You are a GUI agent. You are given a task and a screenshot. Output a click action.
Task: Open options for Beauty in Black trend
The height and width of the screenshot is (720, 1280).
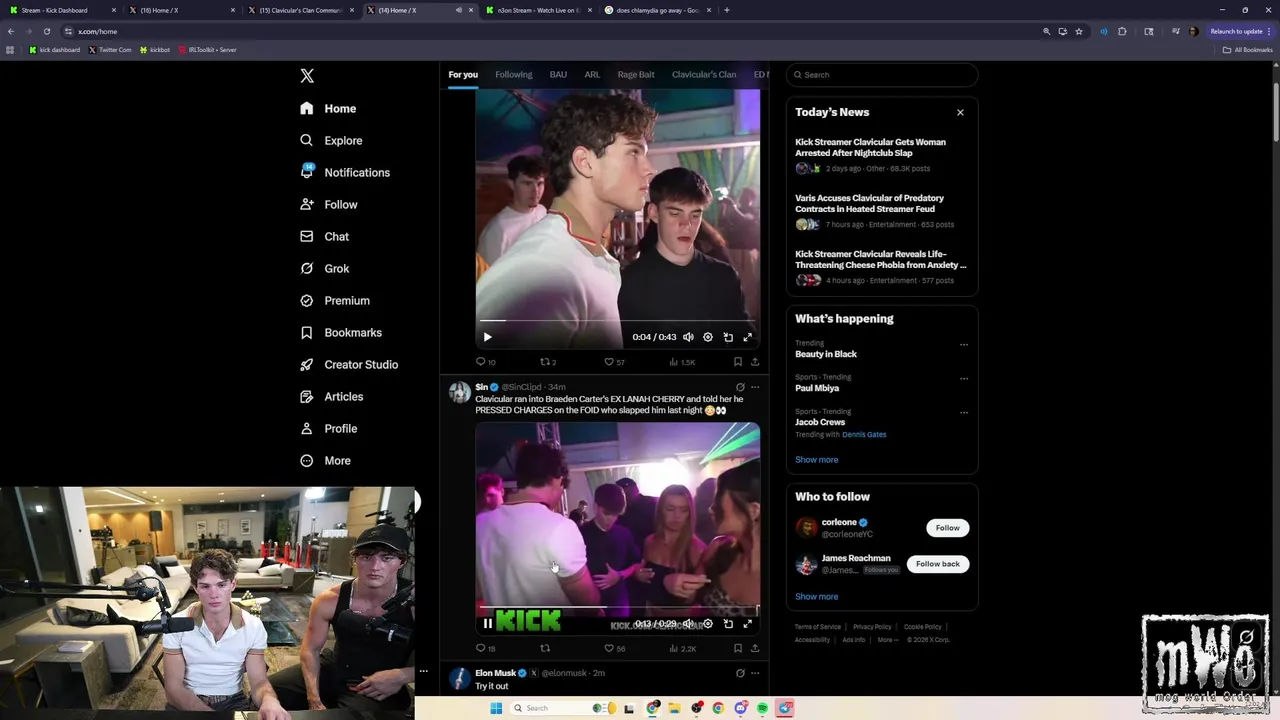[964, 345]
